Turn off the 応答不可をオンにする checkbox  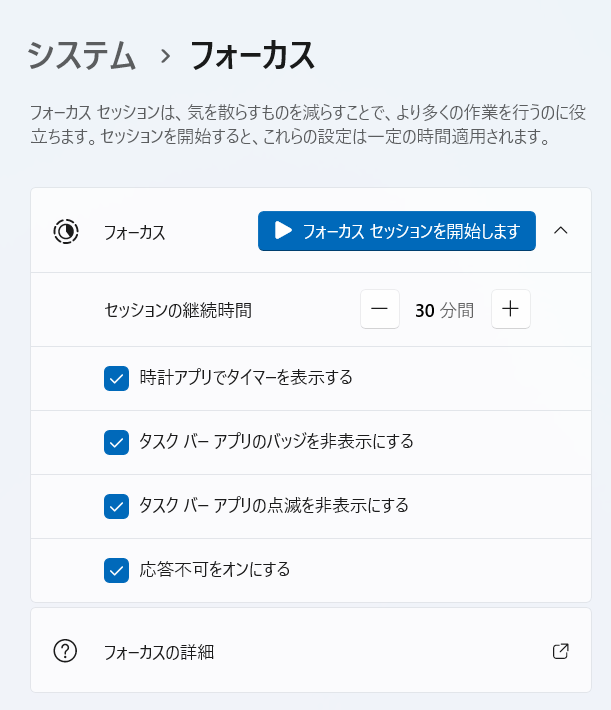coord(117,570)
